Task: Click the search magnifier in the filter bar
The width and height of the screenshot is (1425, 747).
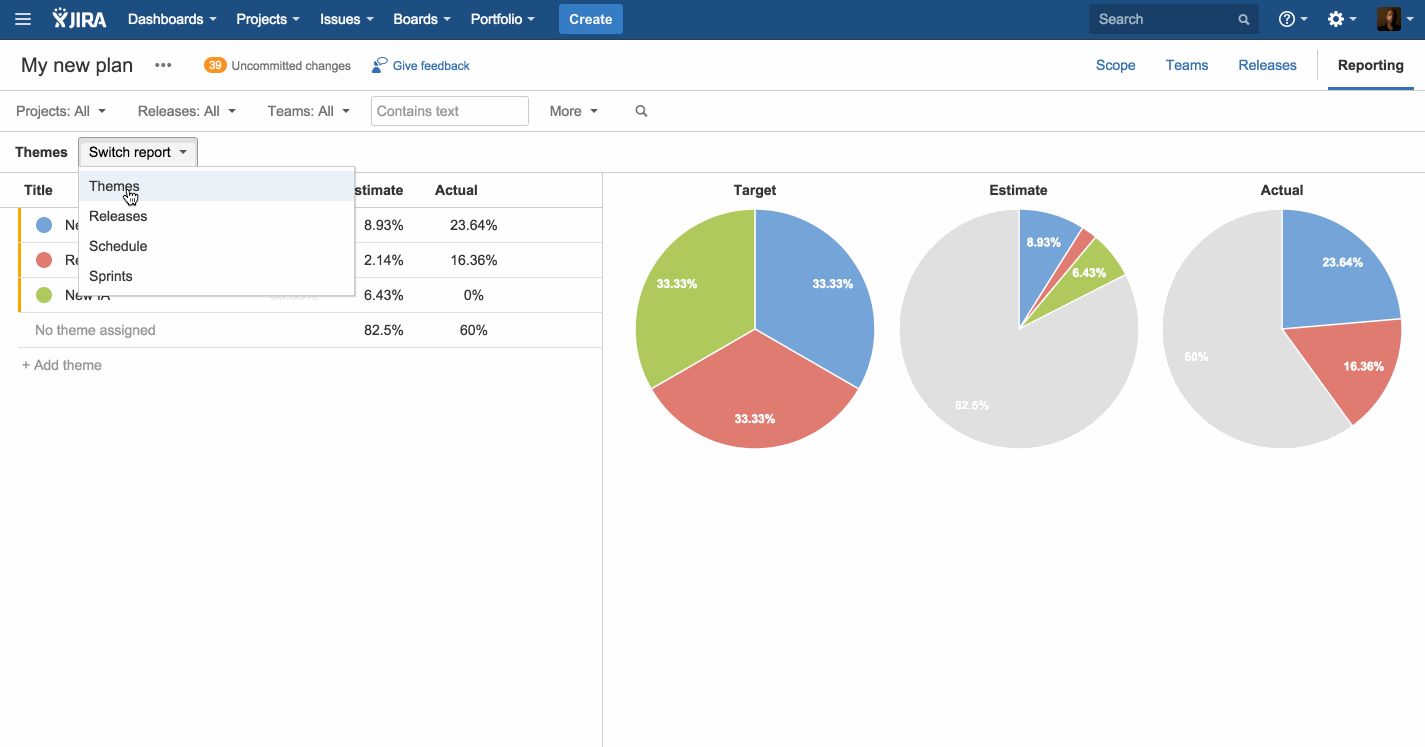Action: pyautogui.click(x=640, y=111)
